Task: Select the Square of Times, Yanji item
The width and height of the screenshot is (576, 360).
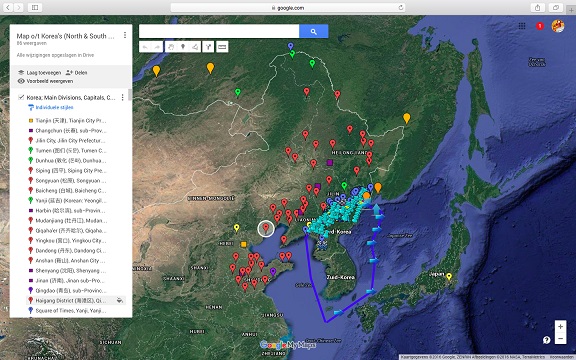Action: (70, 310)
